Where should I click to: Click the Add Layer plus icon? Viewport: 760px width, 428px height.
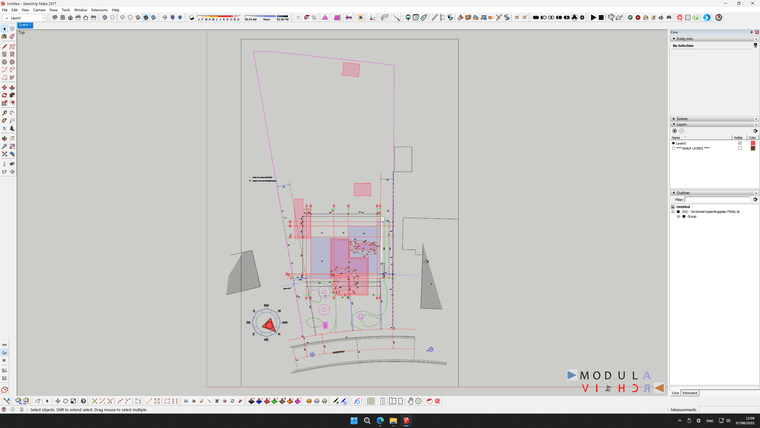[674, 131]
